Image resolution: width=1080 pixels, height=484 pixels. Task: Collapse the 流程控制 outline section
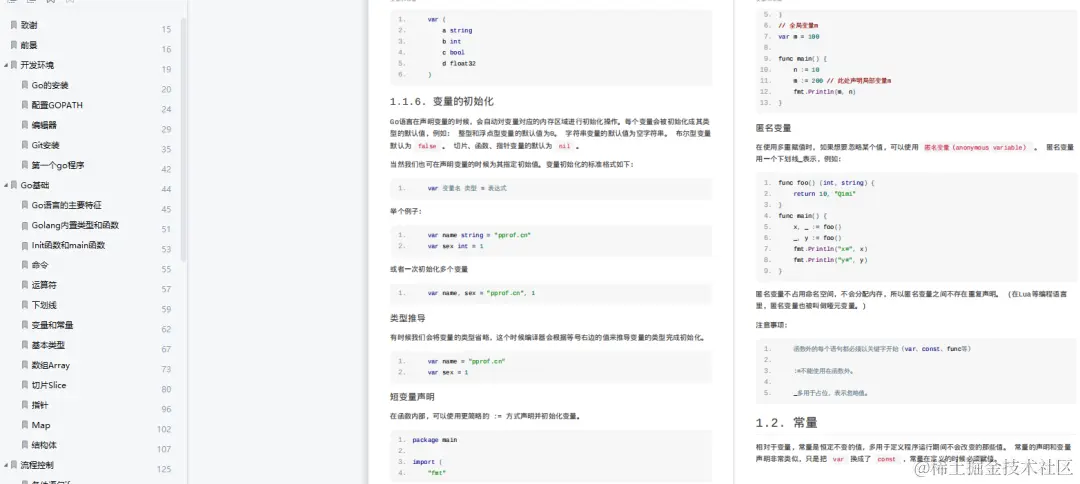click(x=6, y=465)
